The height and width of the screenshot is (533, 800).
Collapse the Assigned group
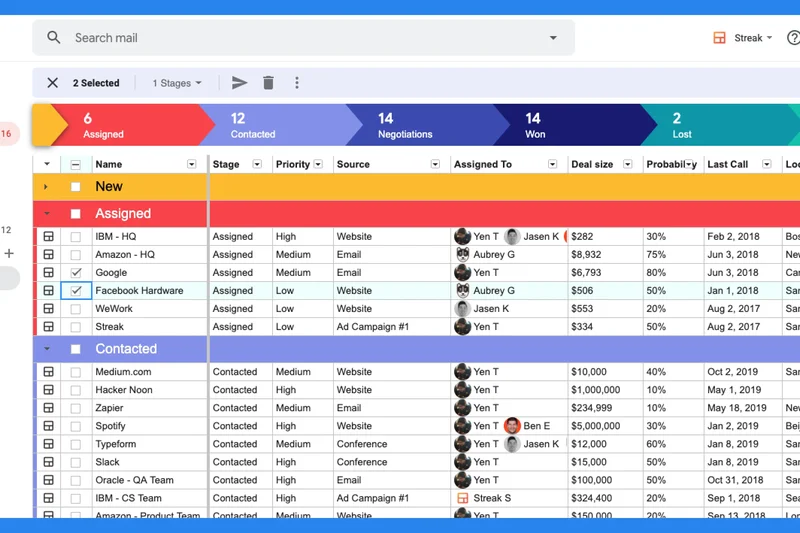(x=46, y=214)
